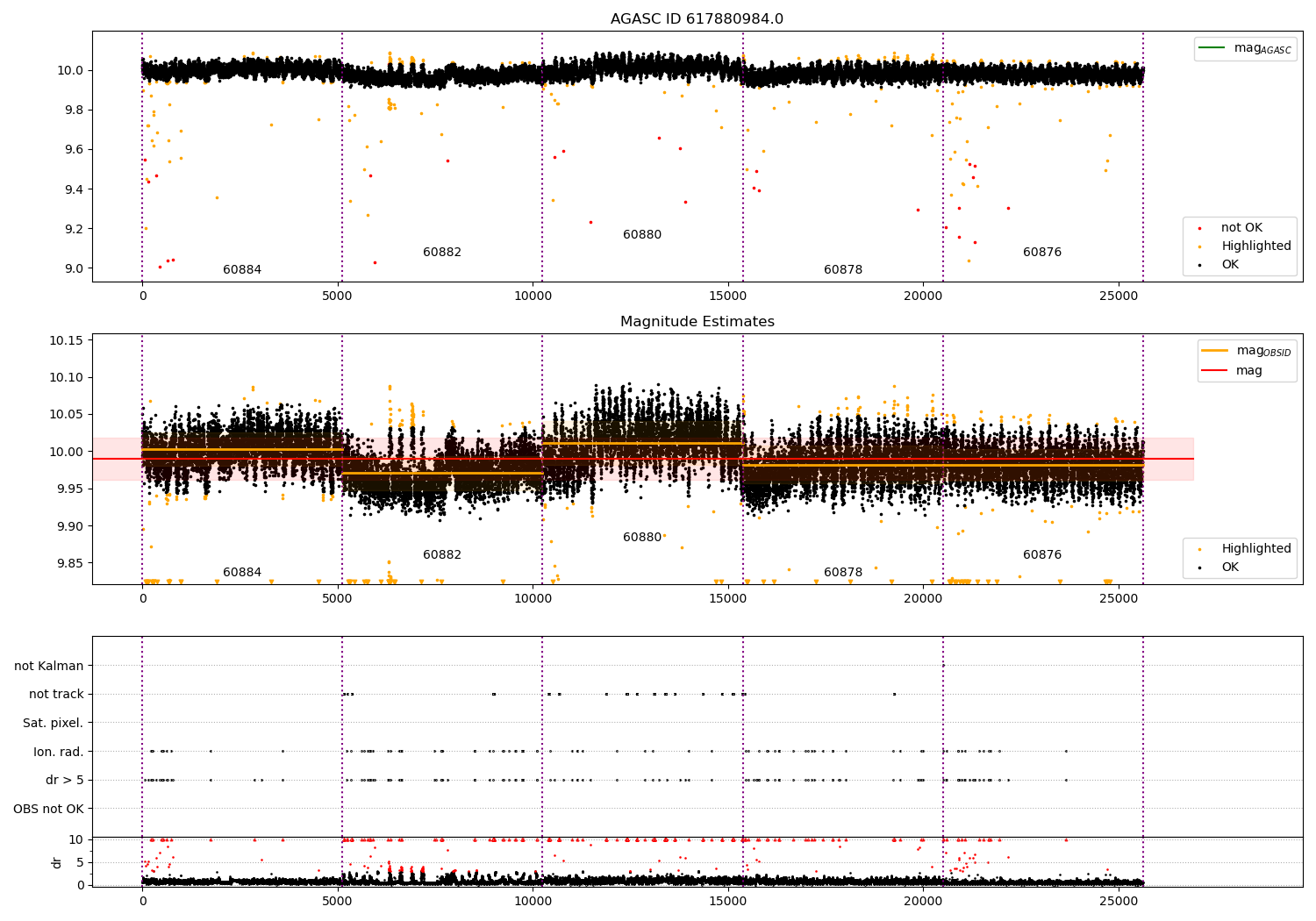This screenshot has width=1316, height=921.
Task: Click the mag OBSID legend entry in middle plot
Action: tap(1248, 351)
